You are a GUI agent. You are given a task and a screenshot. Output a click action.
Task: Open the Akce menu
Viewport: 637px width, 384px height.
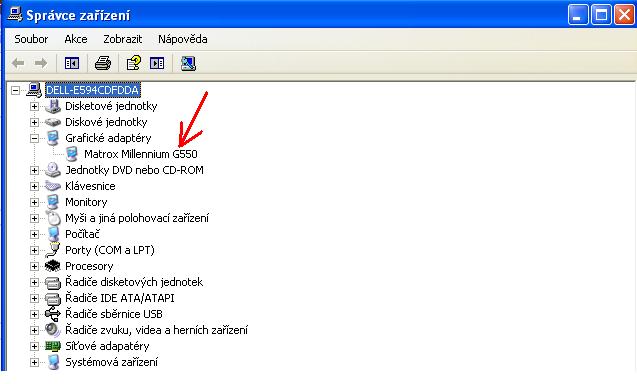point(76,39)
